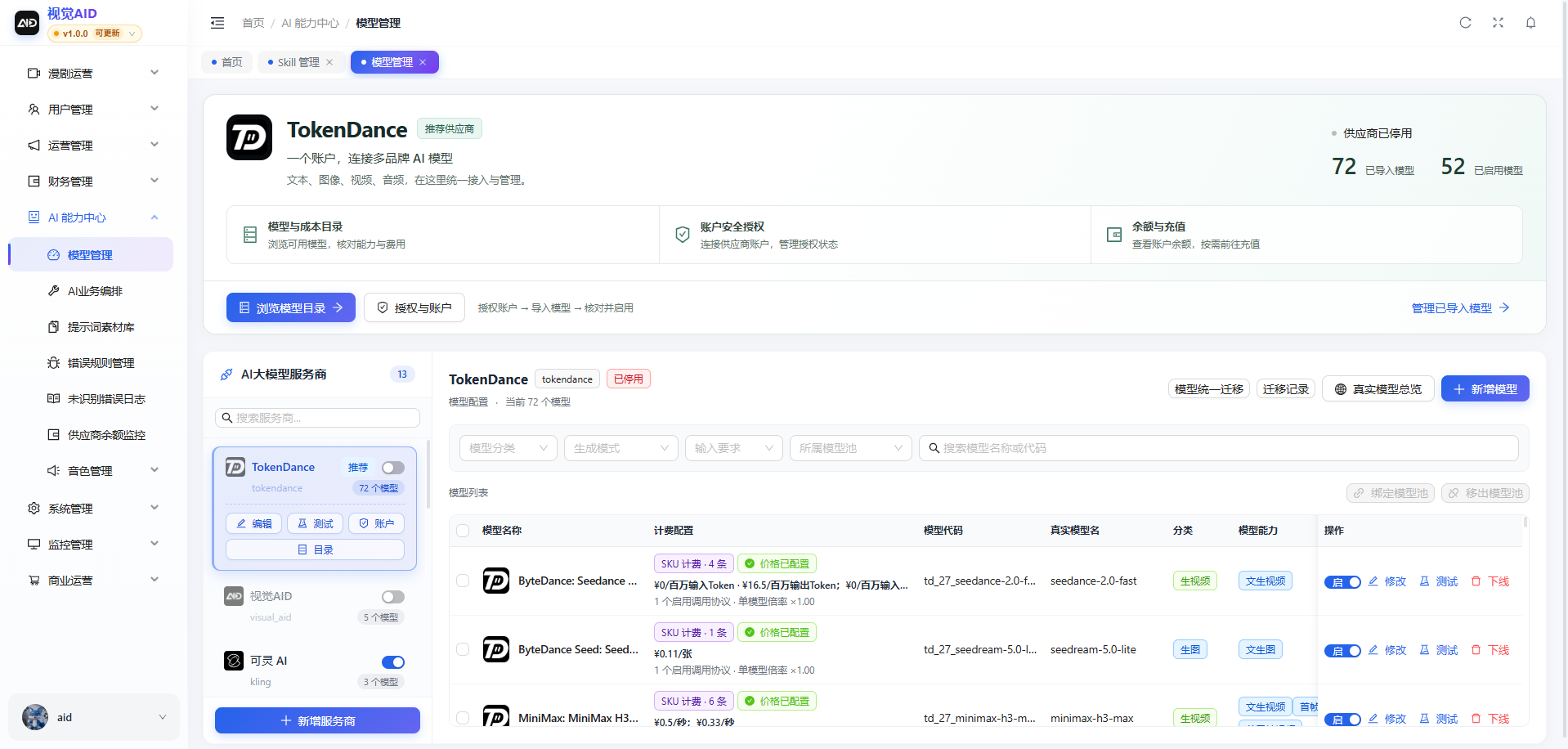The height and width of the screenshot is (749, 1568).
Task: Click the 视觉AID provider logo in list
Action: coord(234,596)
